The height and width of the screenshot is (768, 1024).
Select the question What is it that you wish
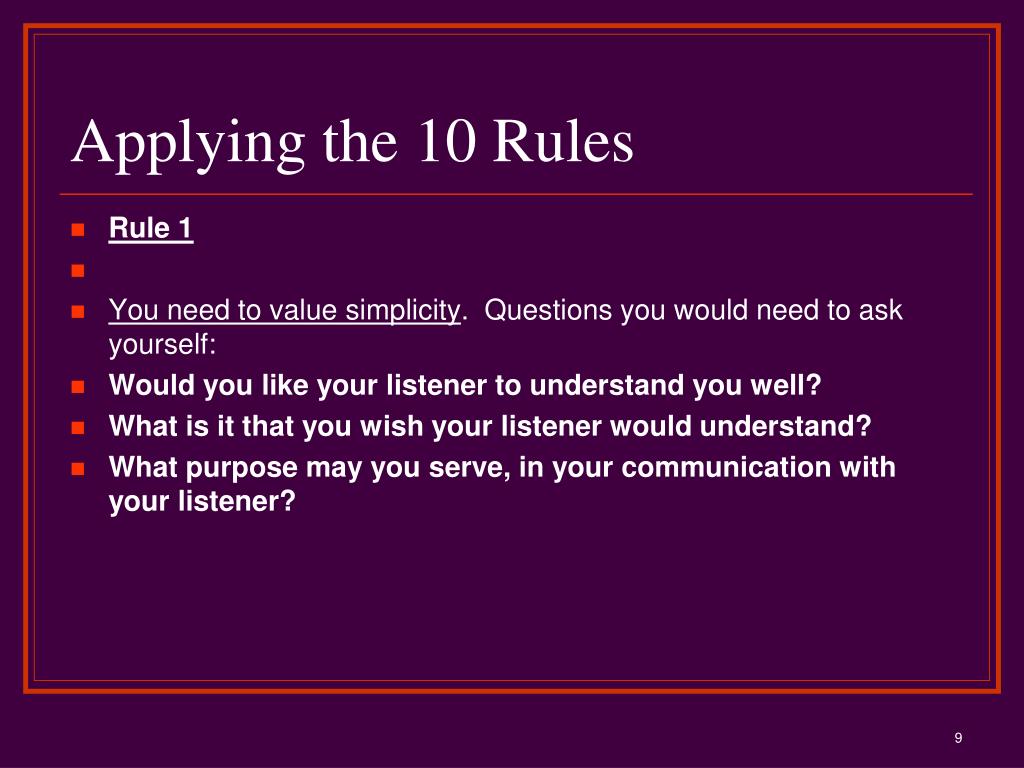490,426
